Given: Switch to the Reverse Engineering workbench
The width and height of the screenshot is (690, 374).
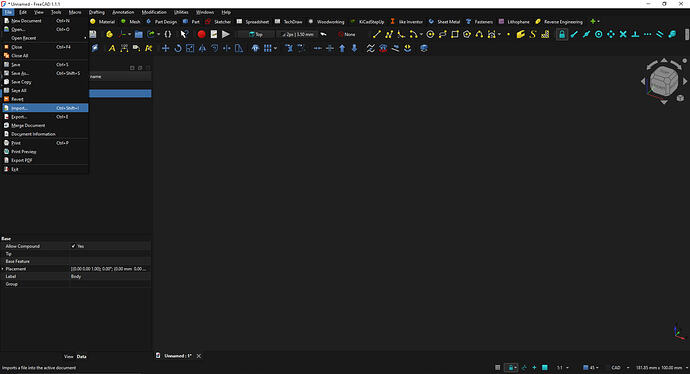Looking at the screenshot, I should click(x=559, y=22).
